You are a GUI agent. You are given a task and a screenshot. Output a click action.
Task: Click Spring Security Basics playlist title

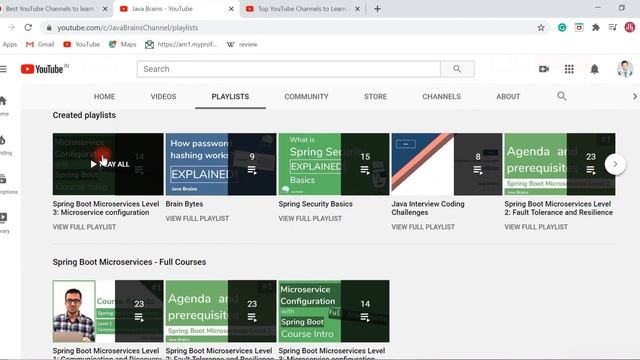pos(316,204)
